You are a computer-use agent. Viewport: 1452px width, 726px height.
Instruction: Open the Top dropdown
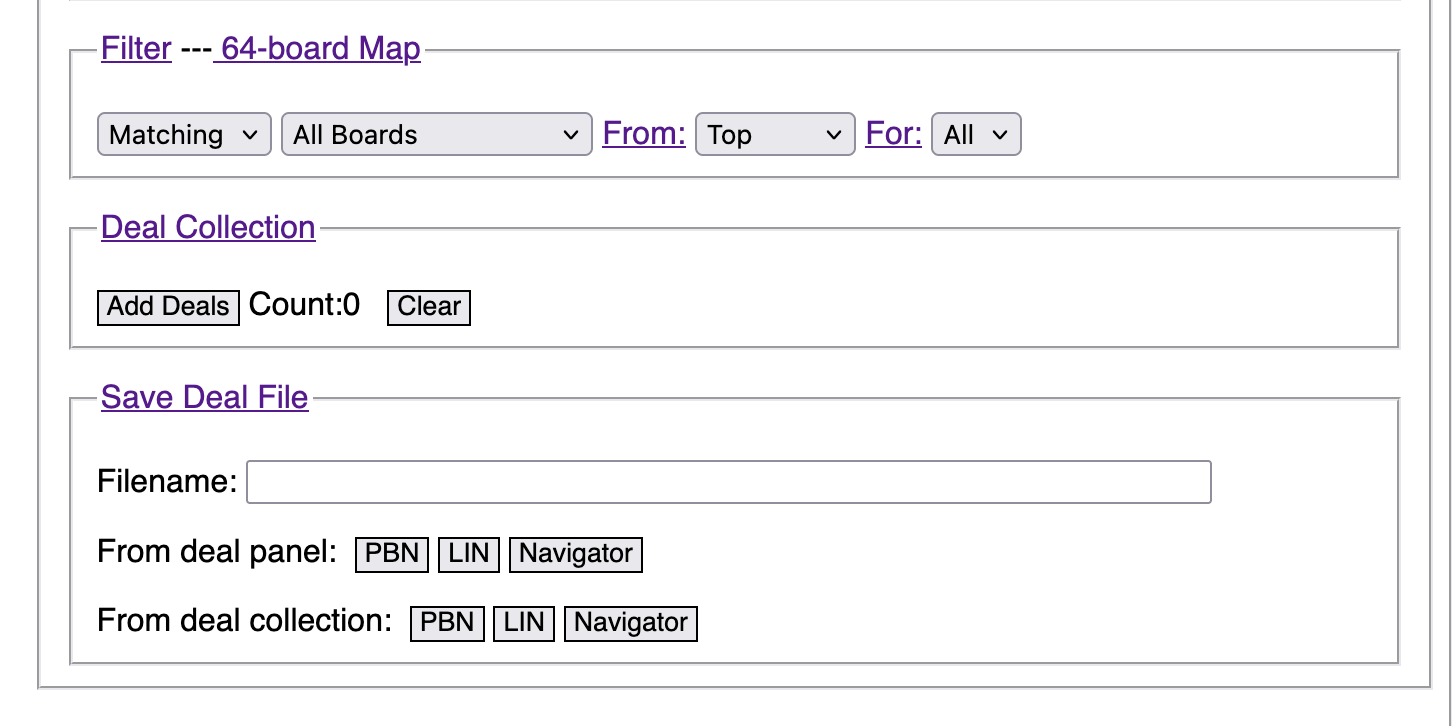[x=776, y=134]
